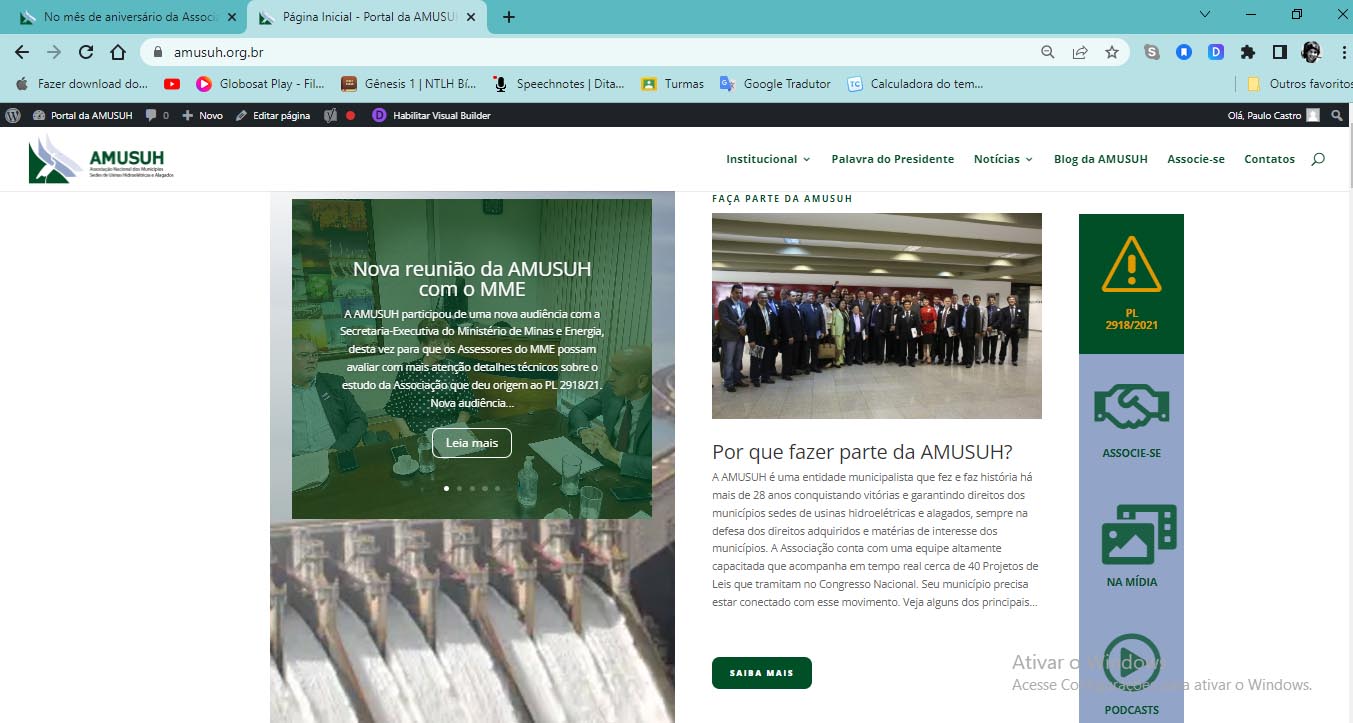The image size is (1353, 723).
Task: Open Blog da AMUSUH menu item
Action: [1100, 159]
